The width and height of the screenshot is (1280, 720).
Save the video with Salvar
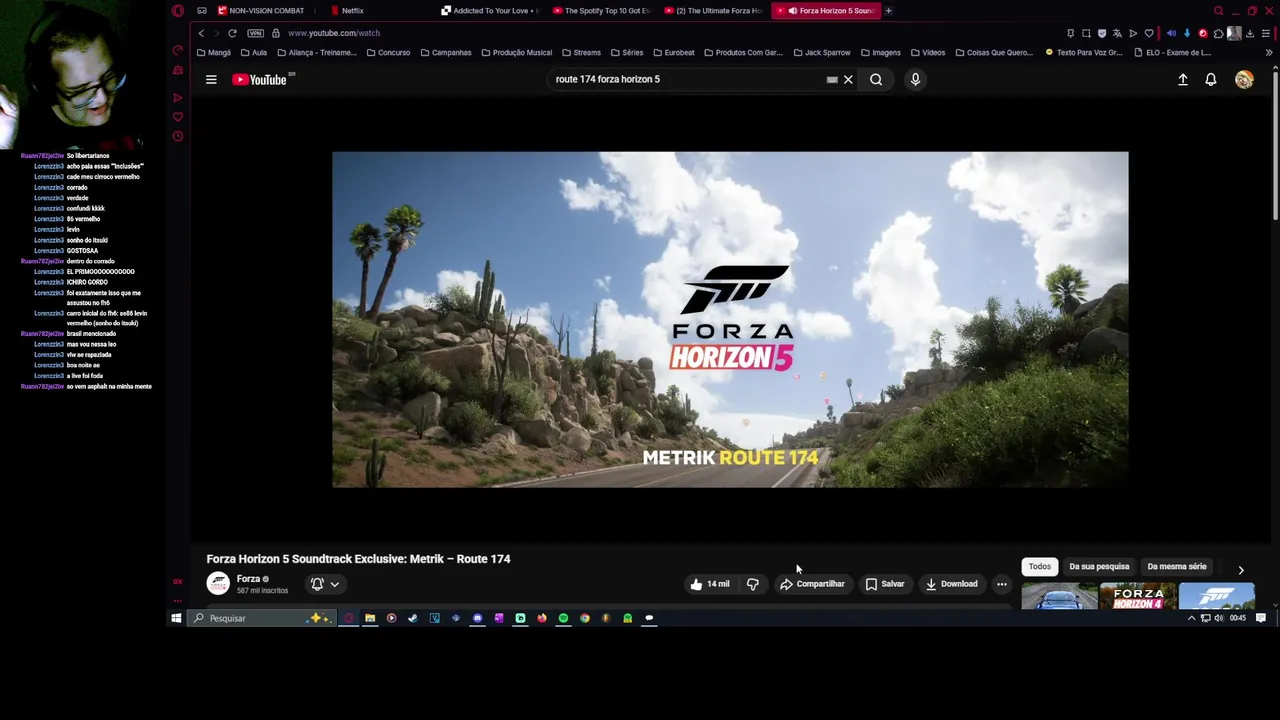click(x=885, y=584)
